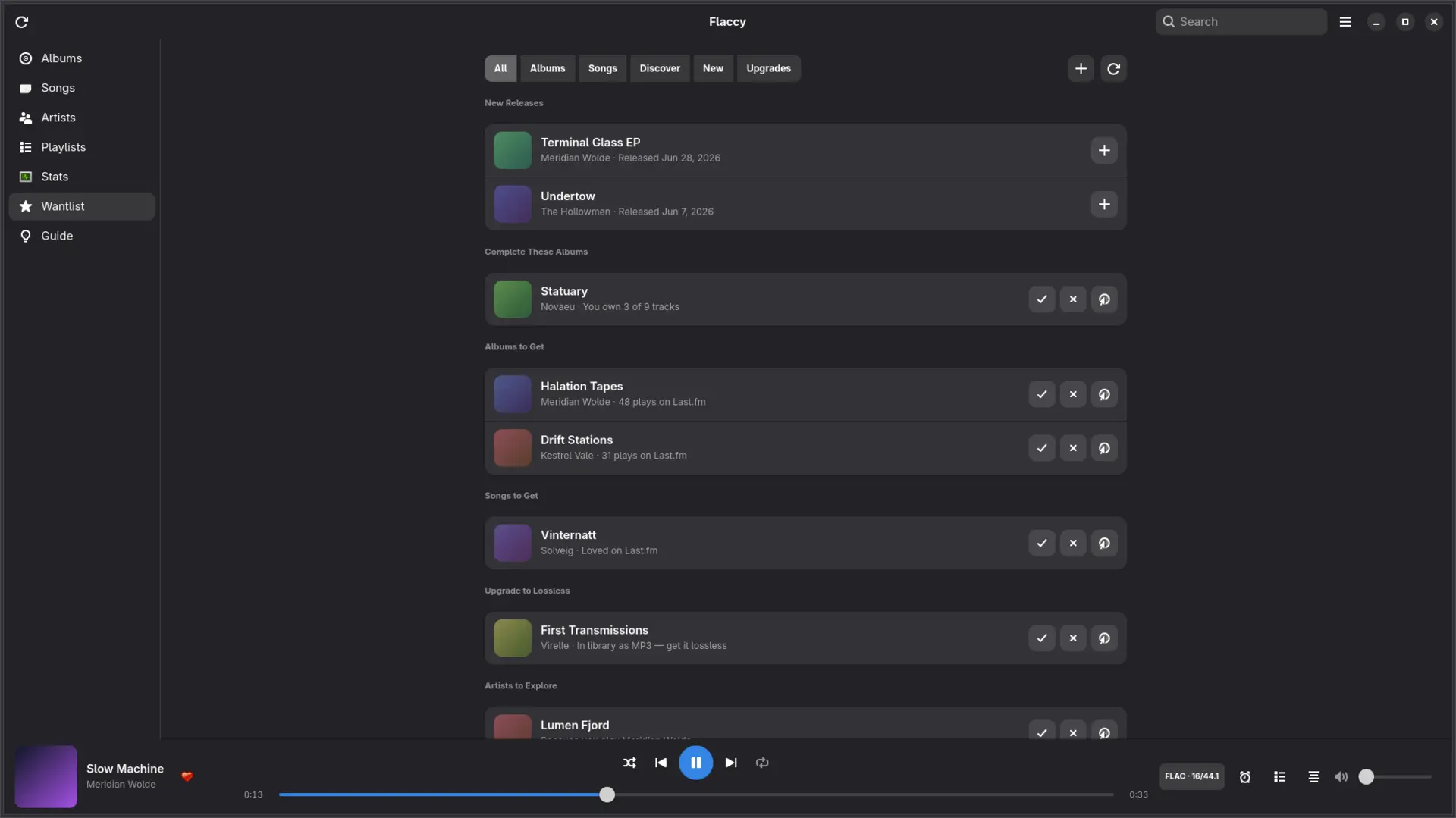This screenshot has height=818, width=1456.
Task: Go back to previous track
Action: click(x=661, y=763)
